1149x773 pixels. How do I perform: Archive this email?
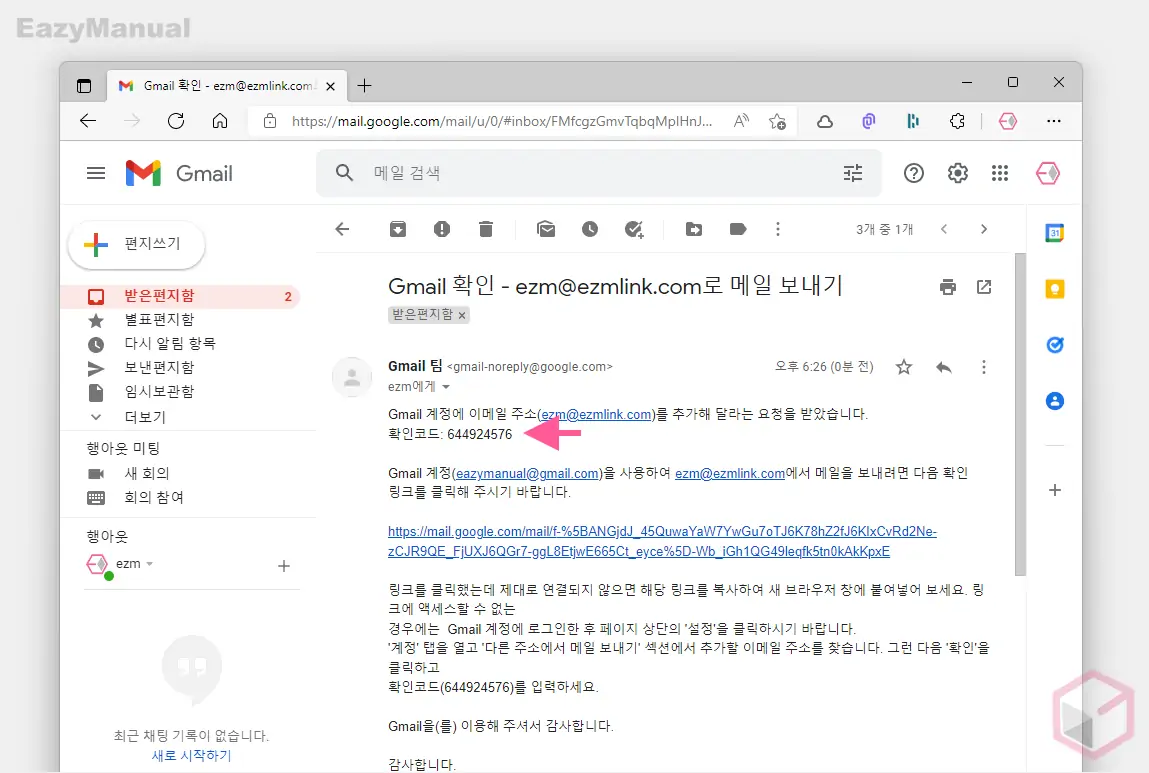(398, 229)
